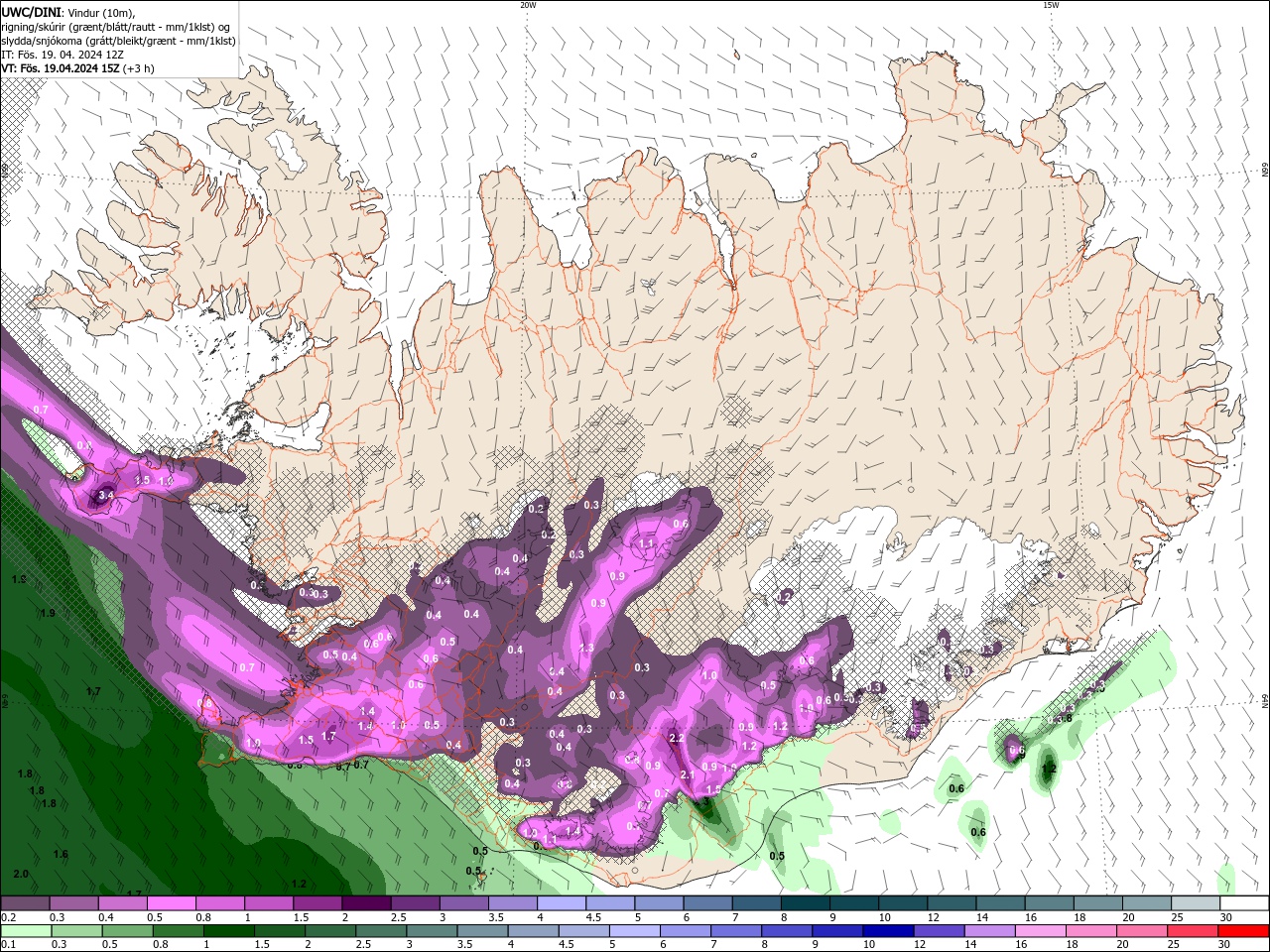Click the '2.0' value over the ocean
The image size is (1270, 952).
point(22,874)
